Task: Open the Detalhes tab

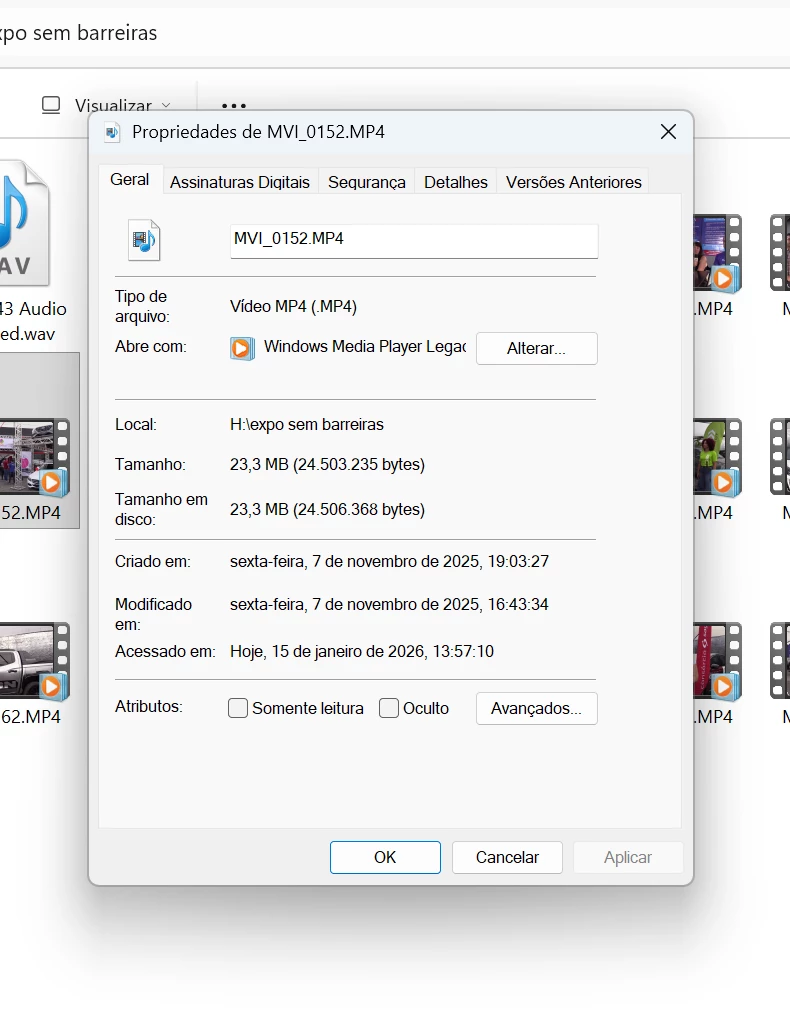Action: point(456,182)
